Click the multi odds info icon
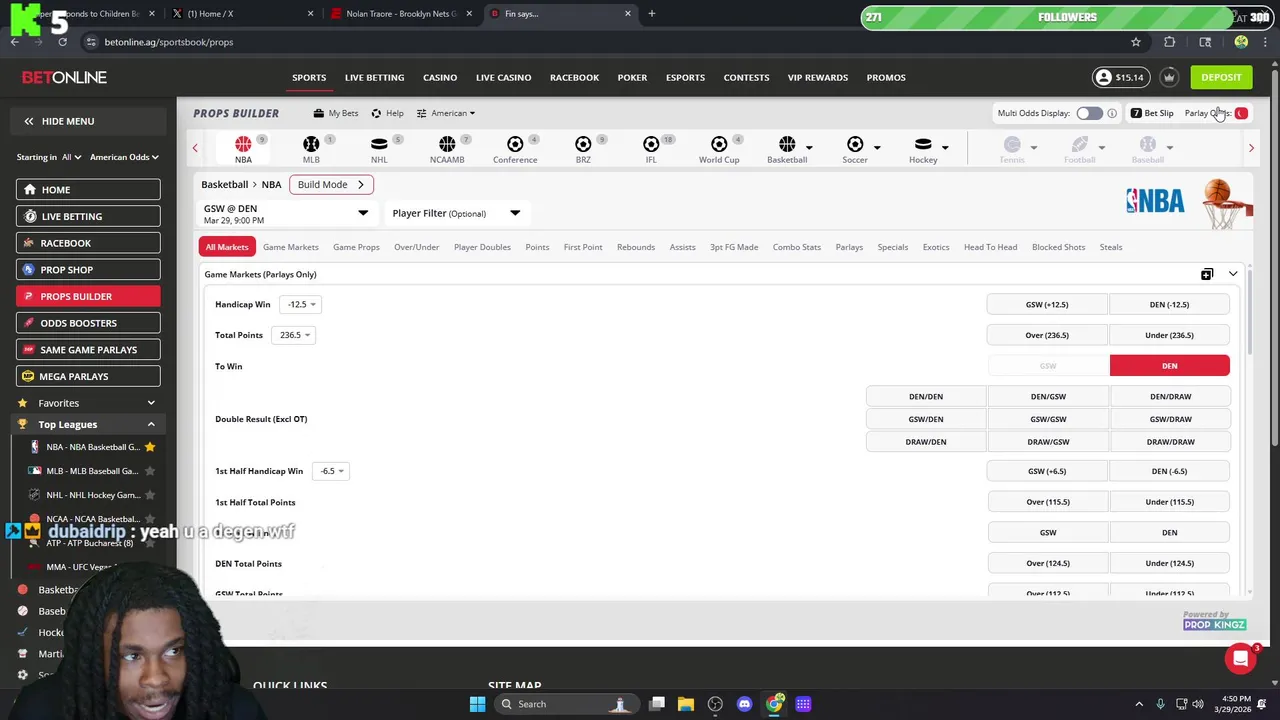The width and height of the screenshot is (1280, 720). 1112,113
